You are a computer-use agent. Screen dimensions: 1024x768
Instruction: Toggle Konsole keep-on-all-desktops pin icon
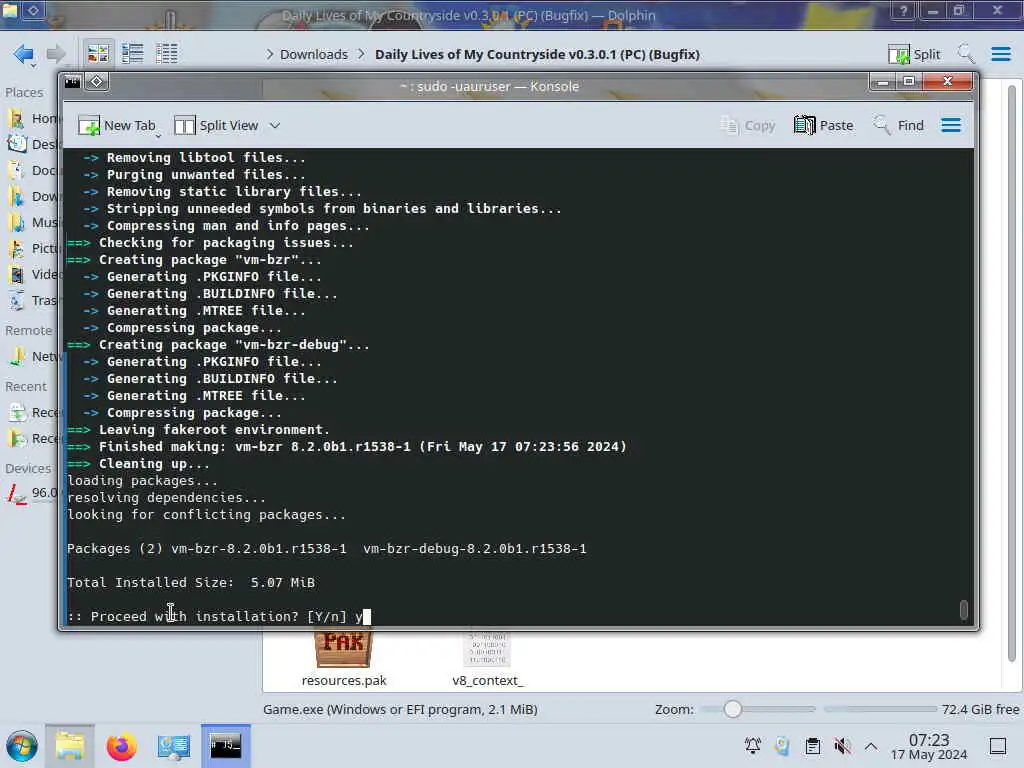(97, 82)
